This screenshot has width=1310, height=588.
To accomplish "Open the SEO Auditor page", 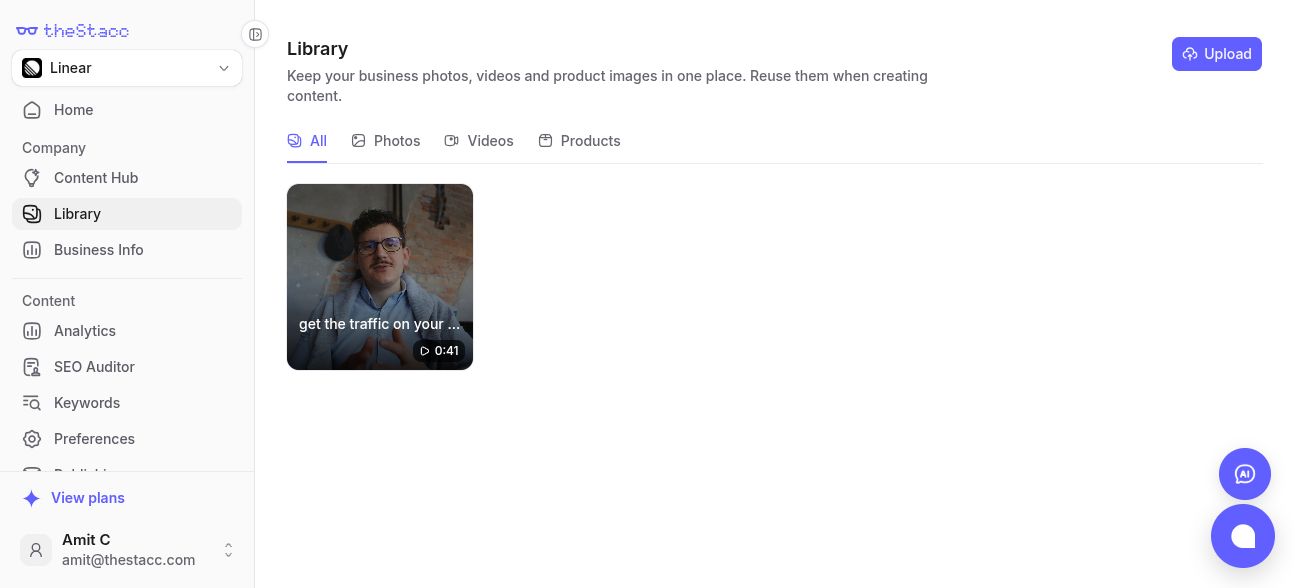I will click(x=127, y=367).
